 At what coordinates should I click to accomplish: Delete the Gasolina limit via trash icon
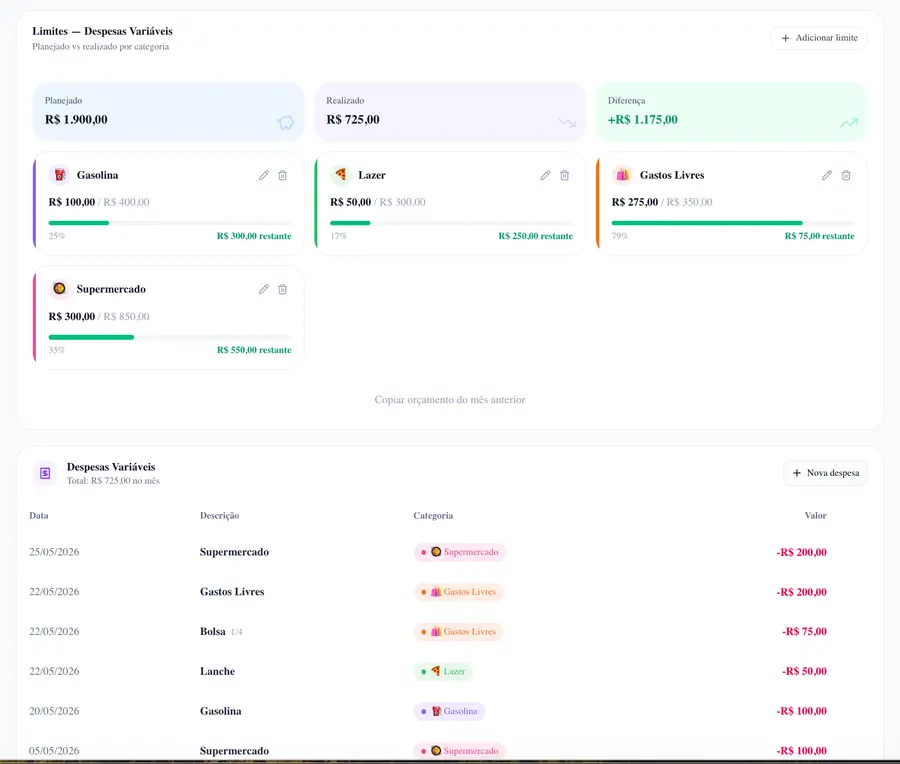(x=282, y=175)
